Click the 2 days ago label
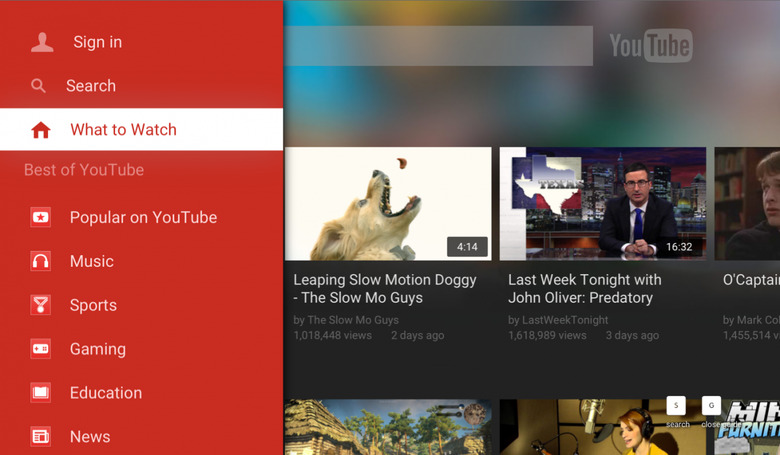The height and width of the screenshot is (455, 780). (x=417, y=335)
